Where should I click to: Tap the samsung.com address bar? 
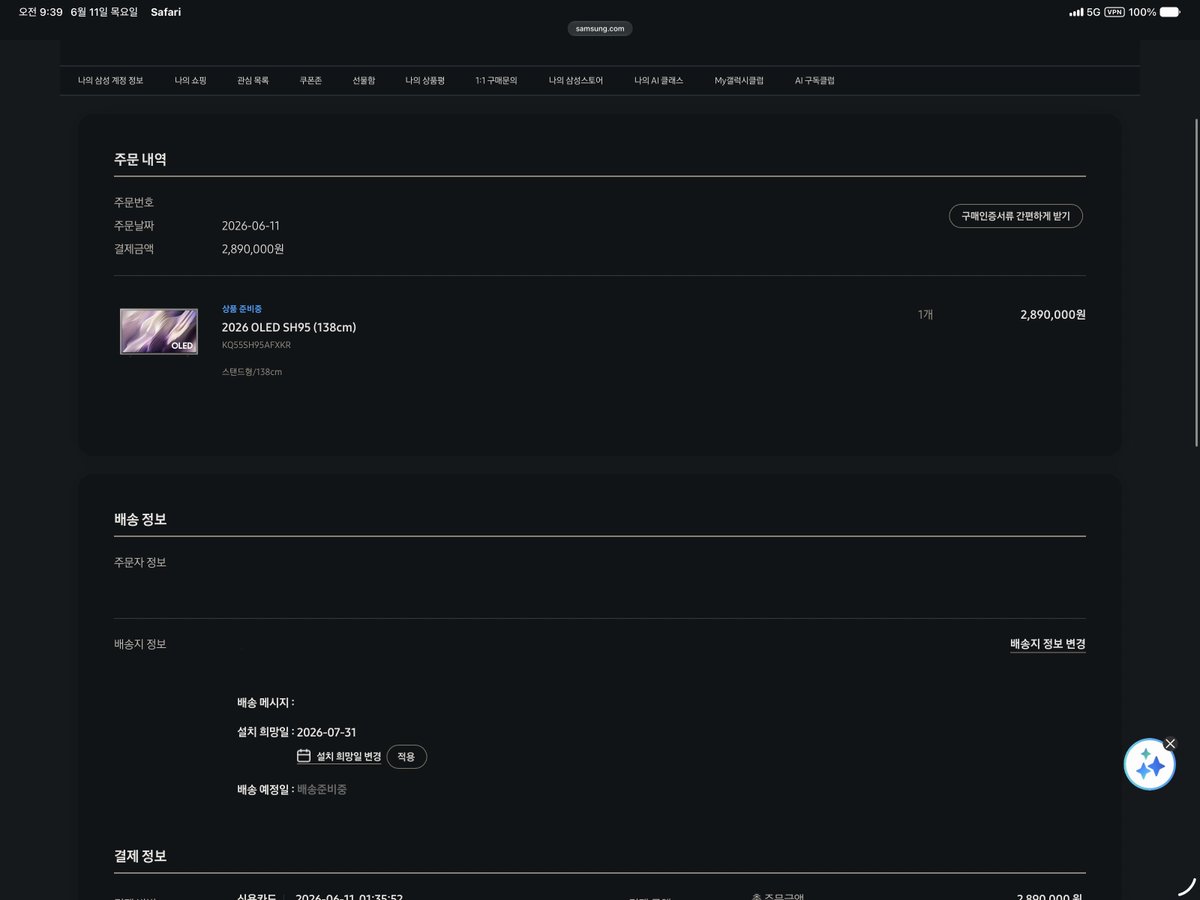(600, 29)
